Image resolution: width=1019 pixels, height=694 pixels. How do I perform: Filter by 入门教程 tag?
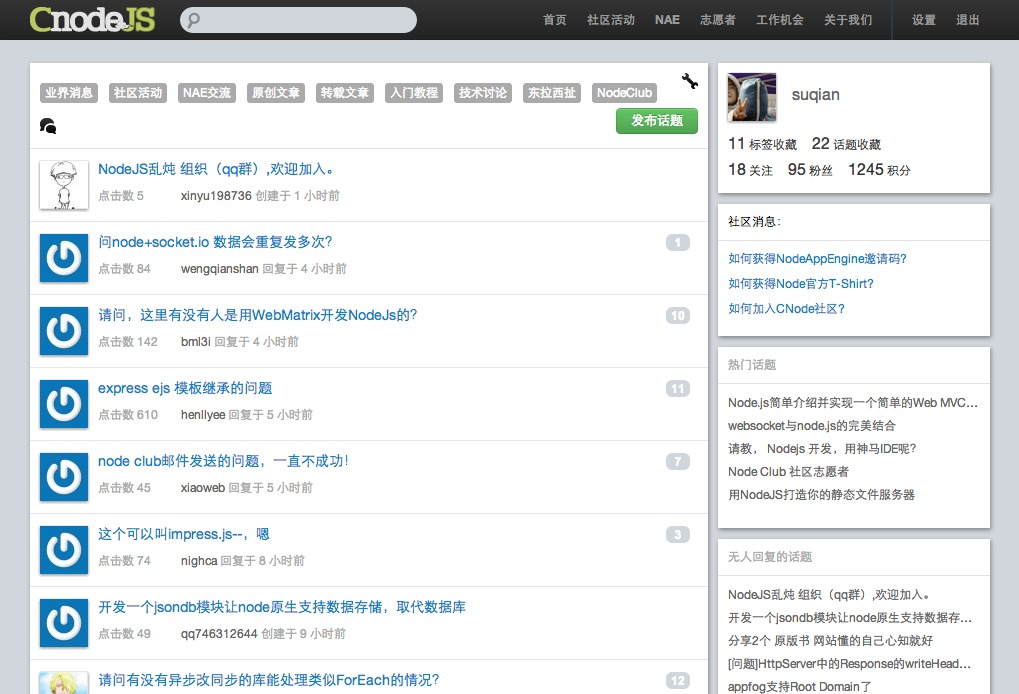click(414, 93)
